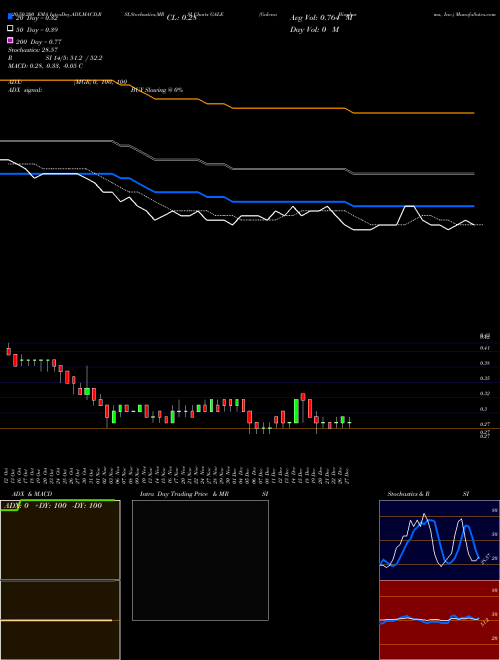Click the 28.57 value on Stochastics panel

pyautogui.click(x=486, y=559)
